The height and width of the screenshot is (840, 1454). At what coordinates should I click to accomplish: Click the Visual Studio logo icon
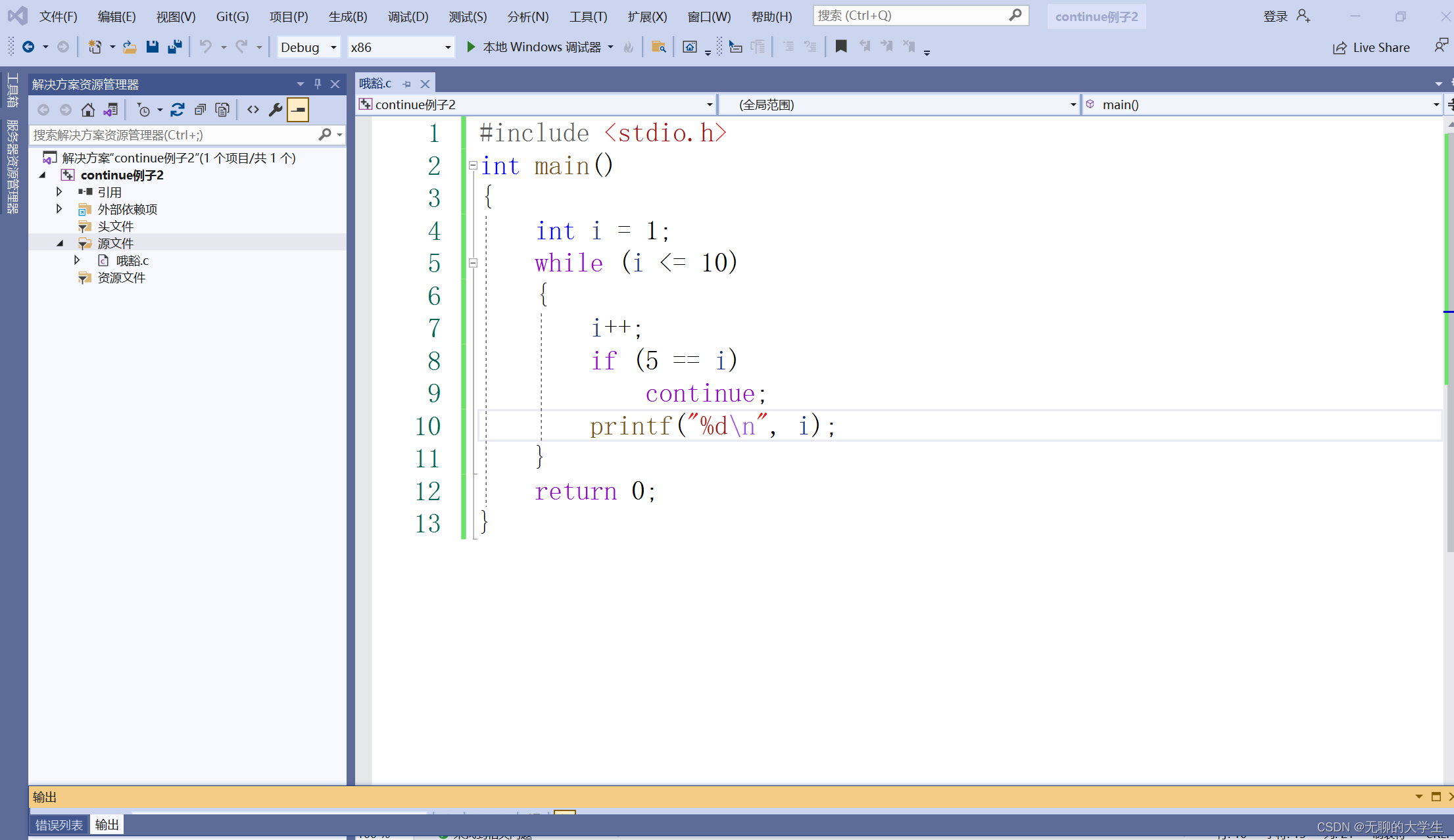[x=18, y=16]
